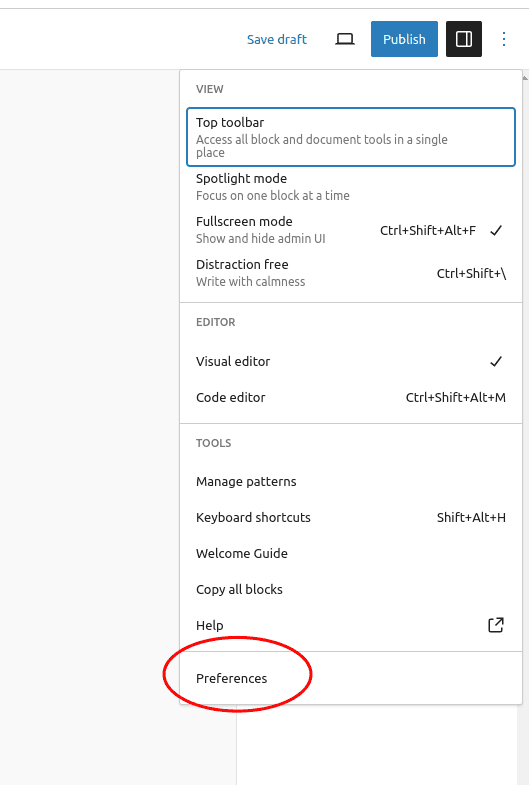Click the Publish button
This screenshot has height=785, width=529.
point(404,39)
